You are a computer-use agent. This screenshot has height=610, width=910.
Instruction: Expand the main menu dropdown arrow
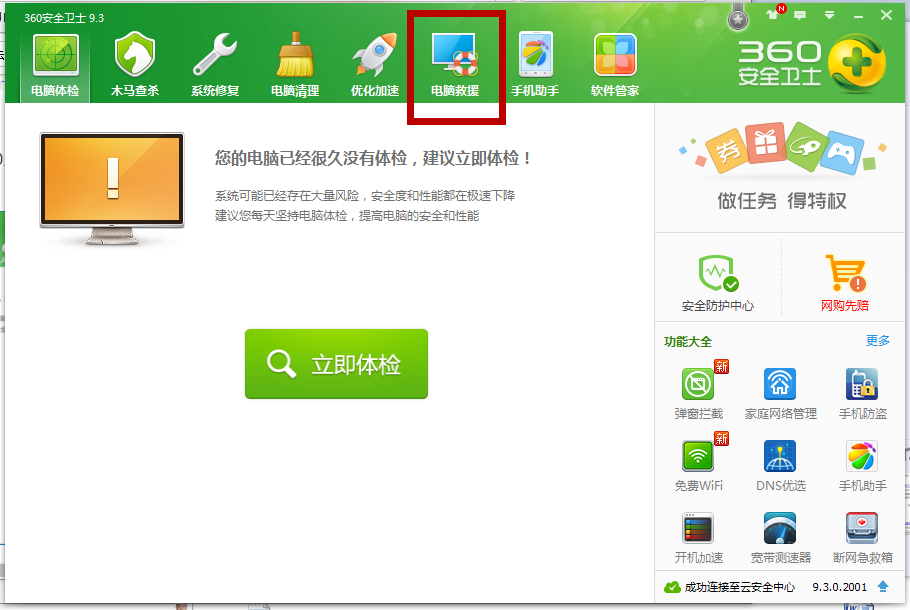[x=829, y=15]
